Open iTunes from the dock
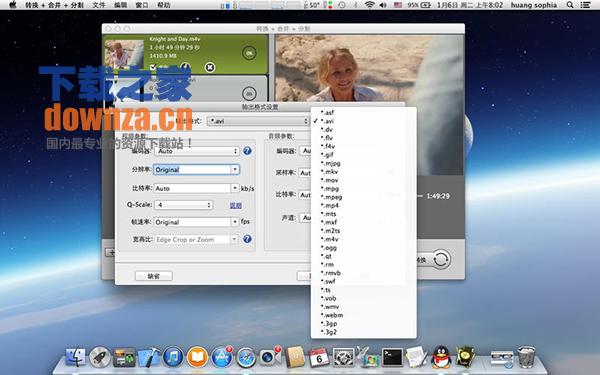Screen dimensions: 600x375 [x=173, y=357]
